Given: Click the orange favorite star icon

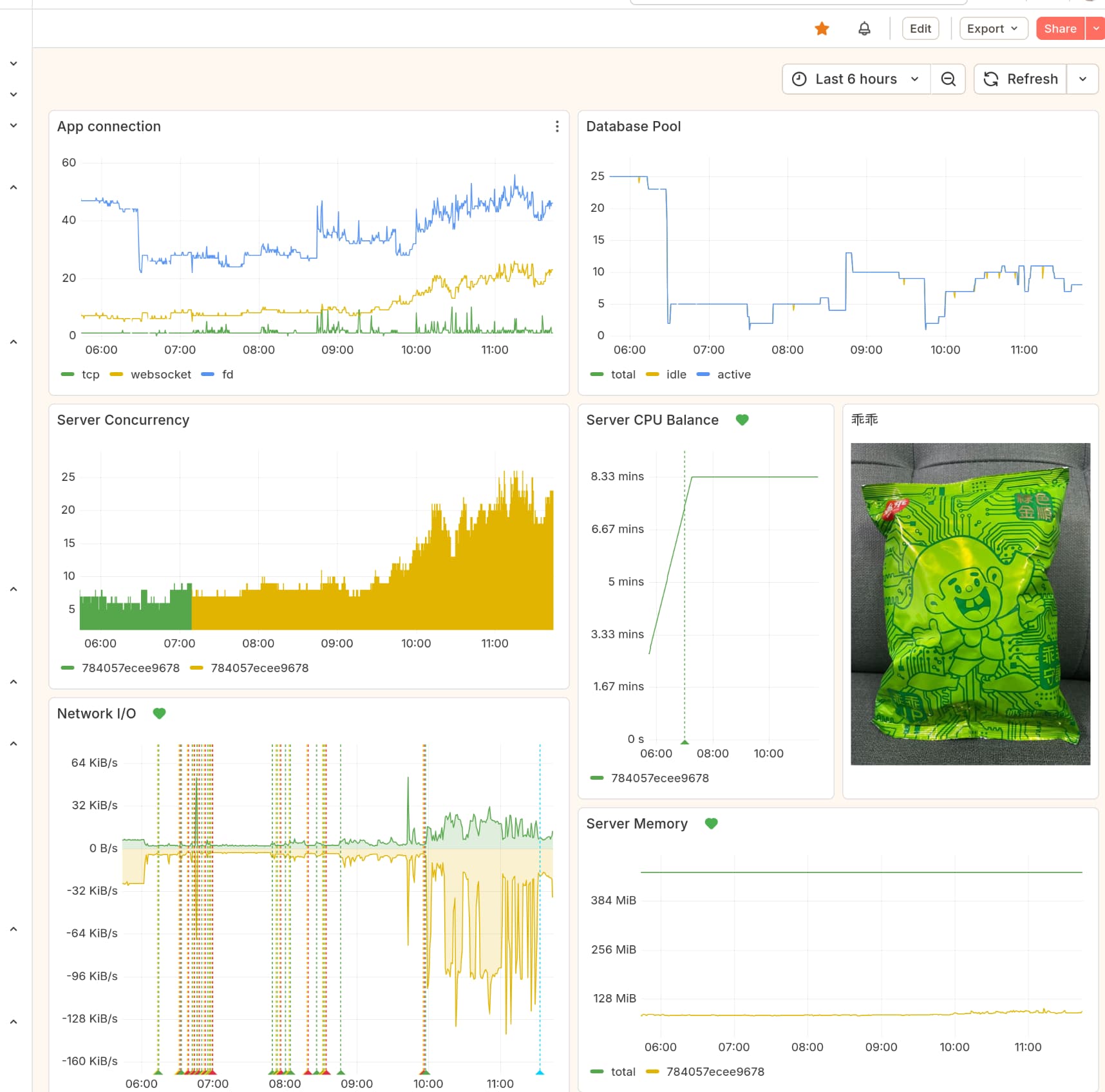Looking at the screenshot, I should click(822, 28).
